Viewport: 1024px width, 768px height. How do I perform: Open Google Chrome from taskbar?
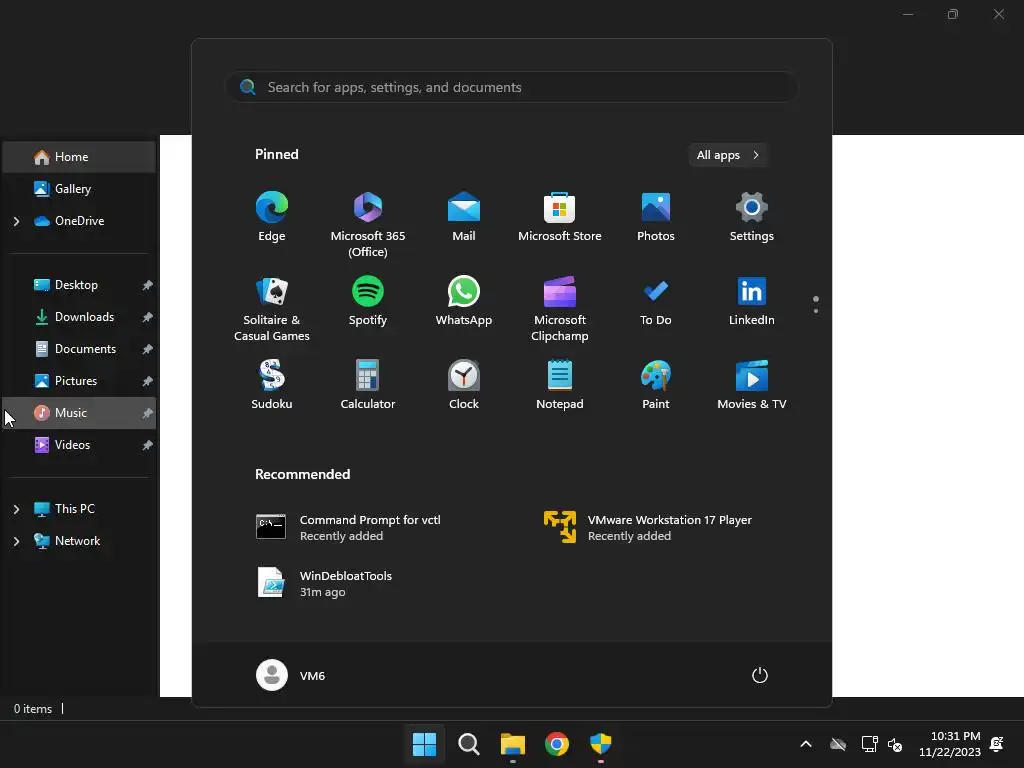556,744
